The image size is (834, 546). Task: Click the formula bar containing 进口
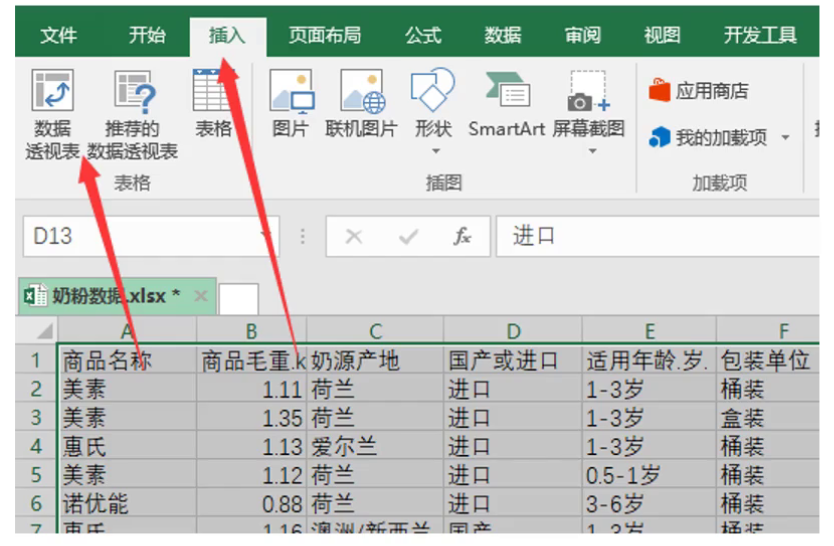click(657, 236)
